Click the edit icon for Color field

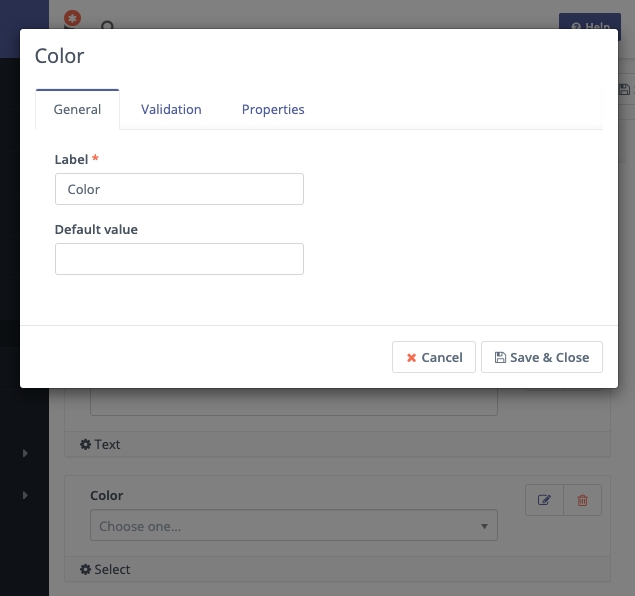pyautogui.click(x=544, y=500)
